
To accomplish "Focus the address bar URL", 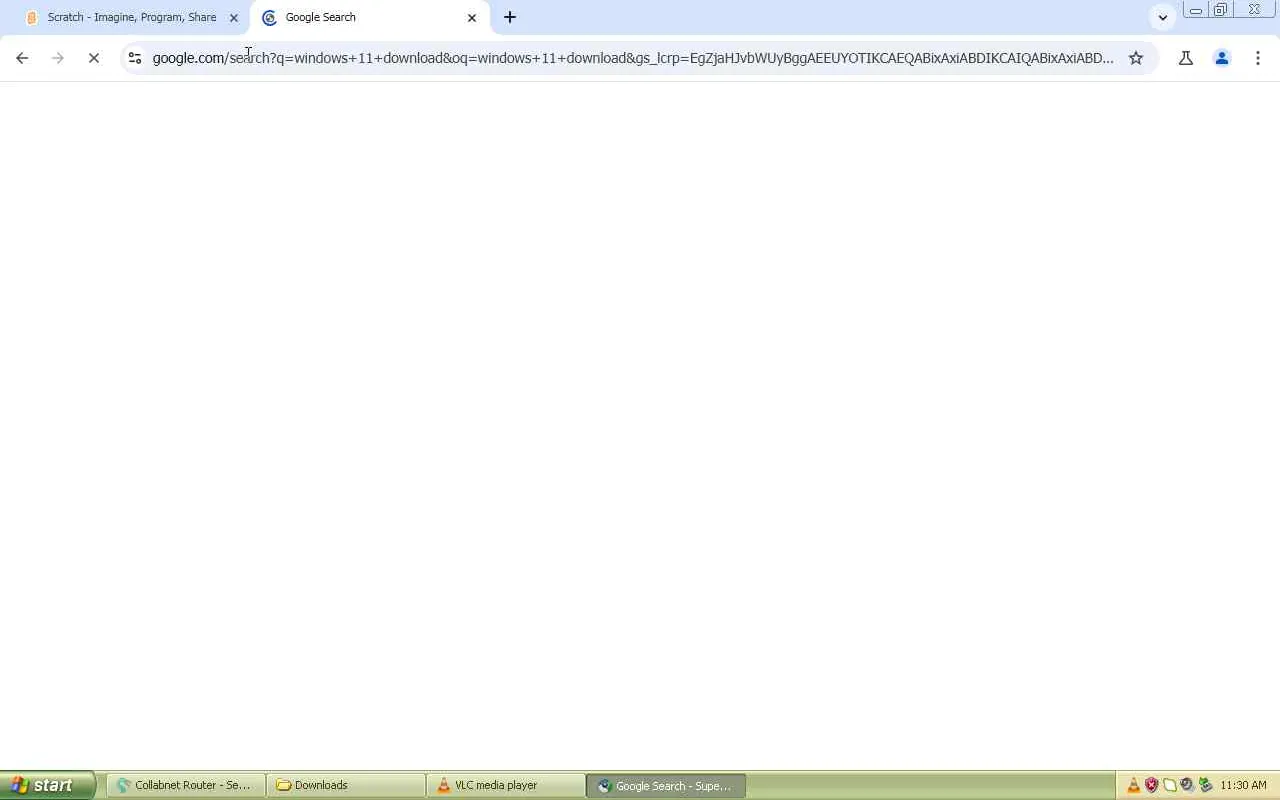I will point(633,58).
